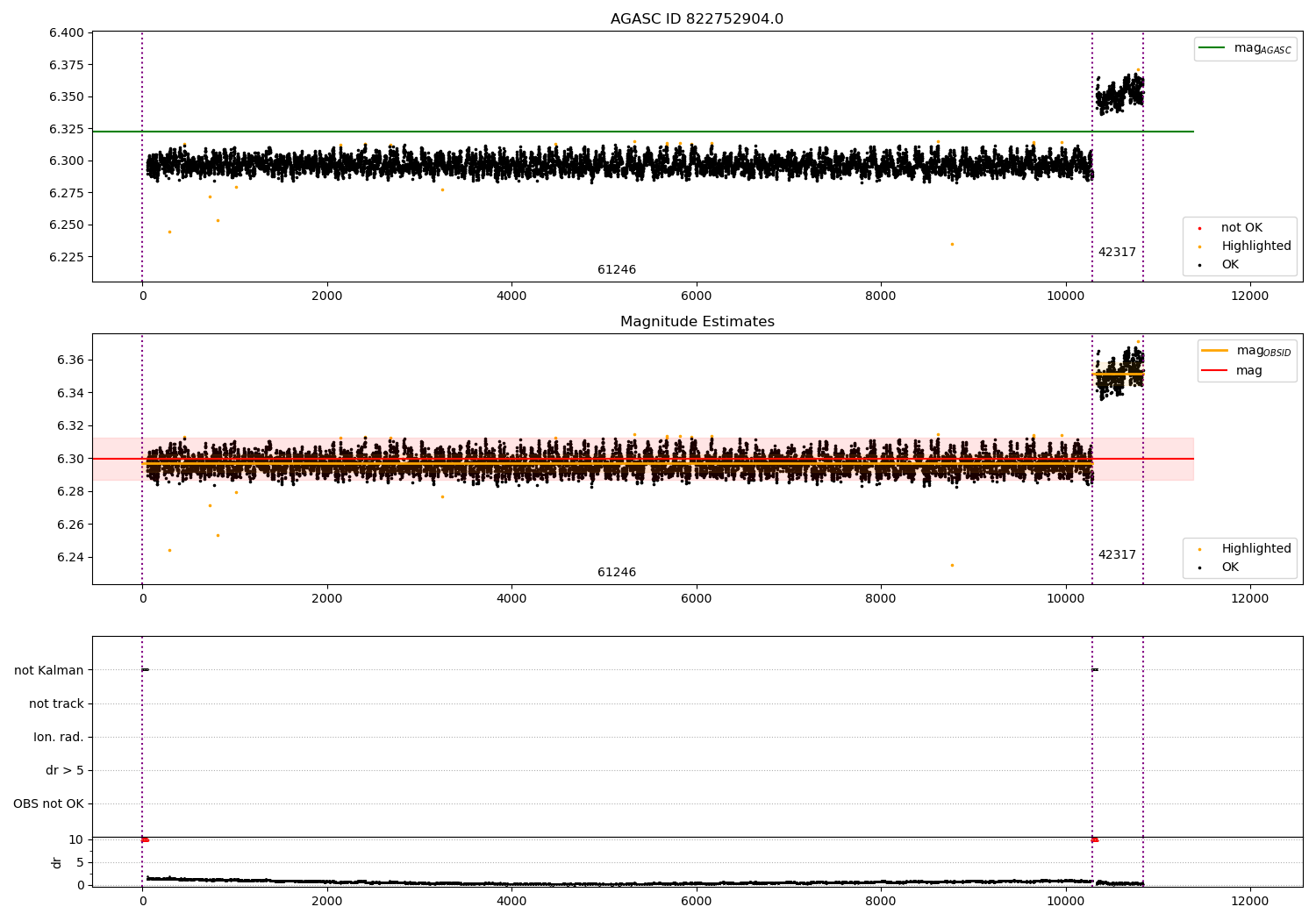
Task: Click the 6.225 y-axis tick label
Action: tap(67, 258)
